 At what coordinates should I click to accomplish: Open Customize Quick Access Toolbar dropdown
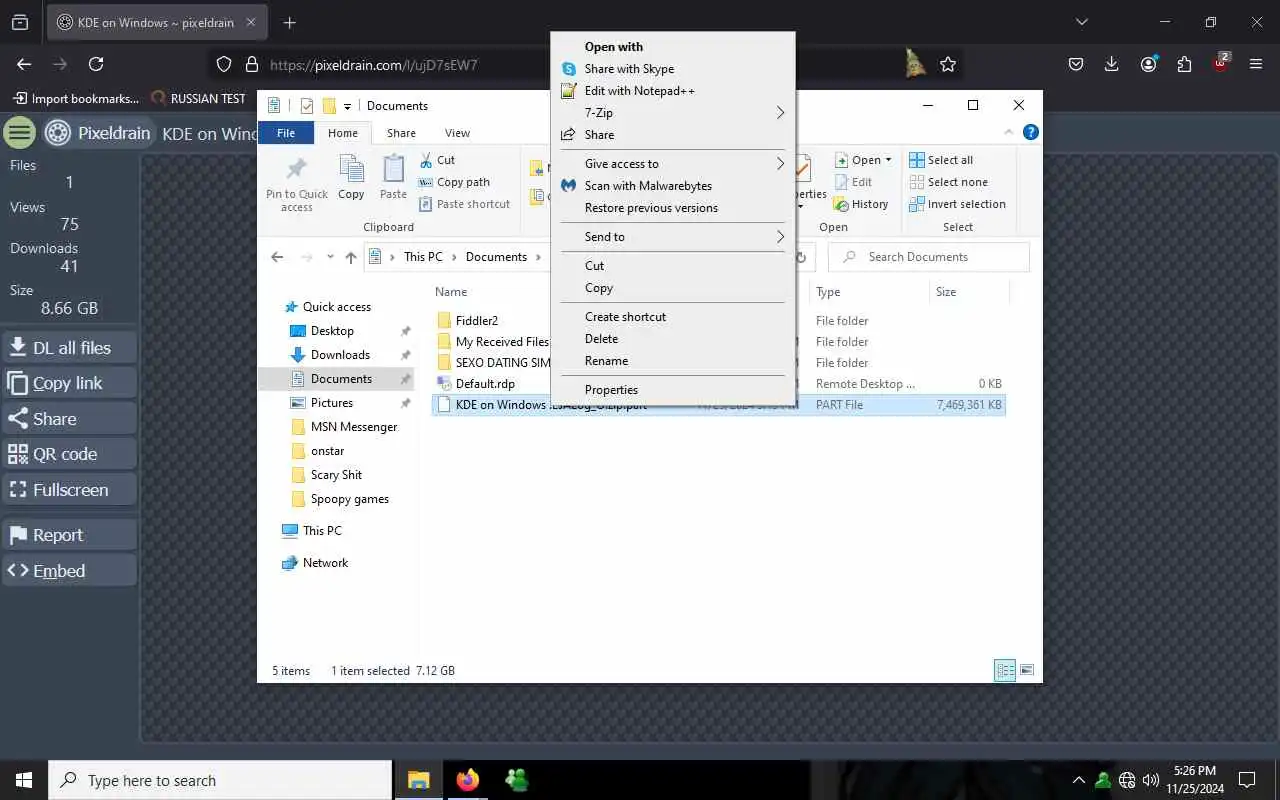[348, 106]
